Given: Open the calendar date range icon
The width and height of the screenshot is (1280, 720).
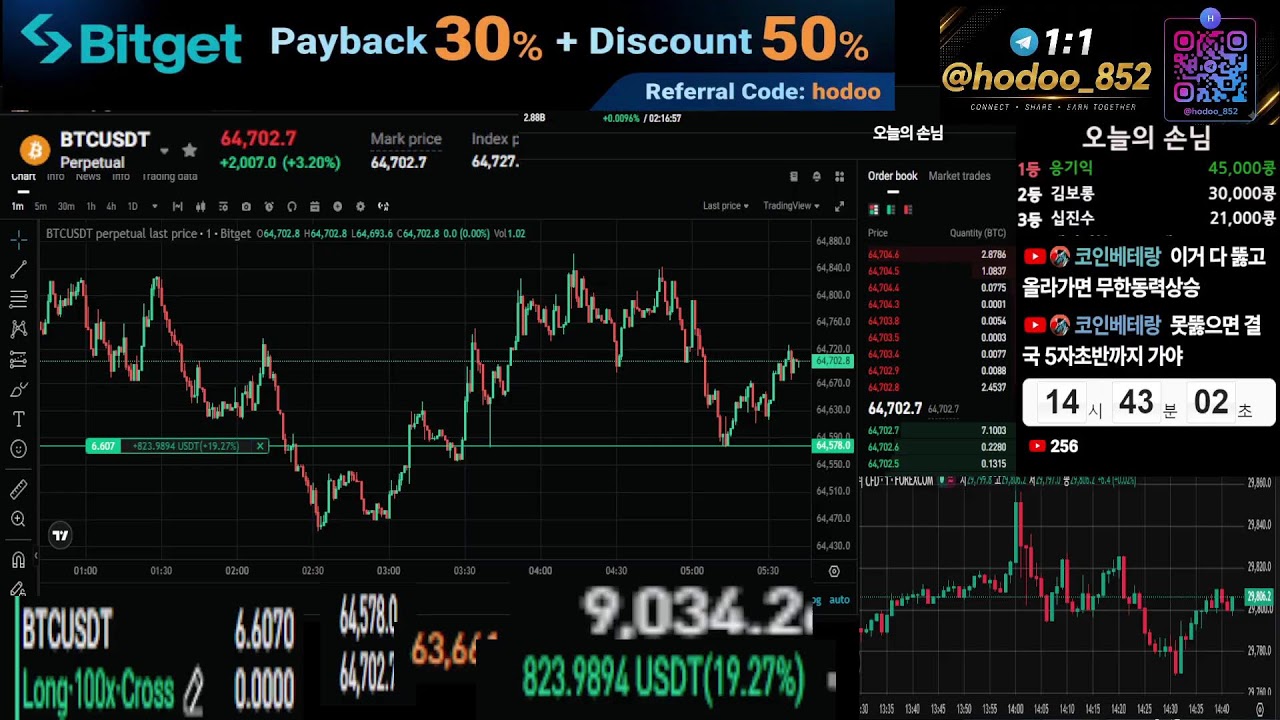Looking at the screenshot, I should 314,206.
